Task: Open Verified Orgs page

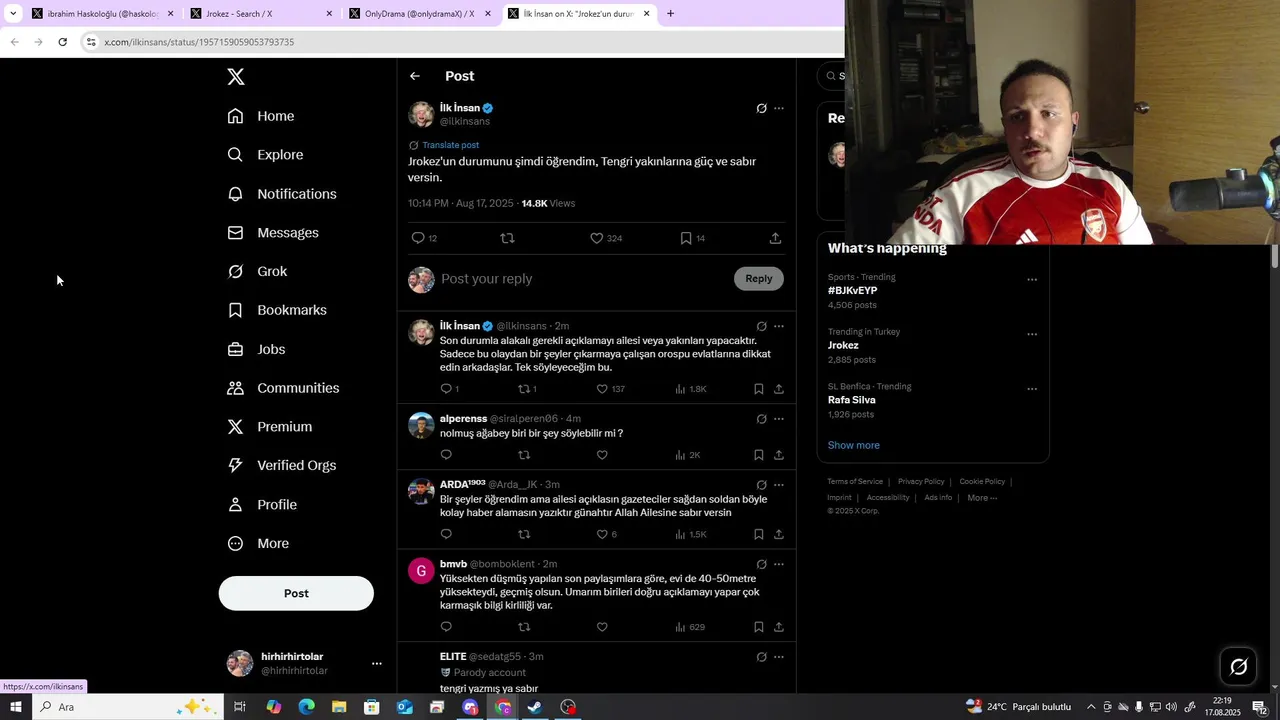Action: [x=281, y=465]
